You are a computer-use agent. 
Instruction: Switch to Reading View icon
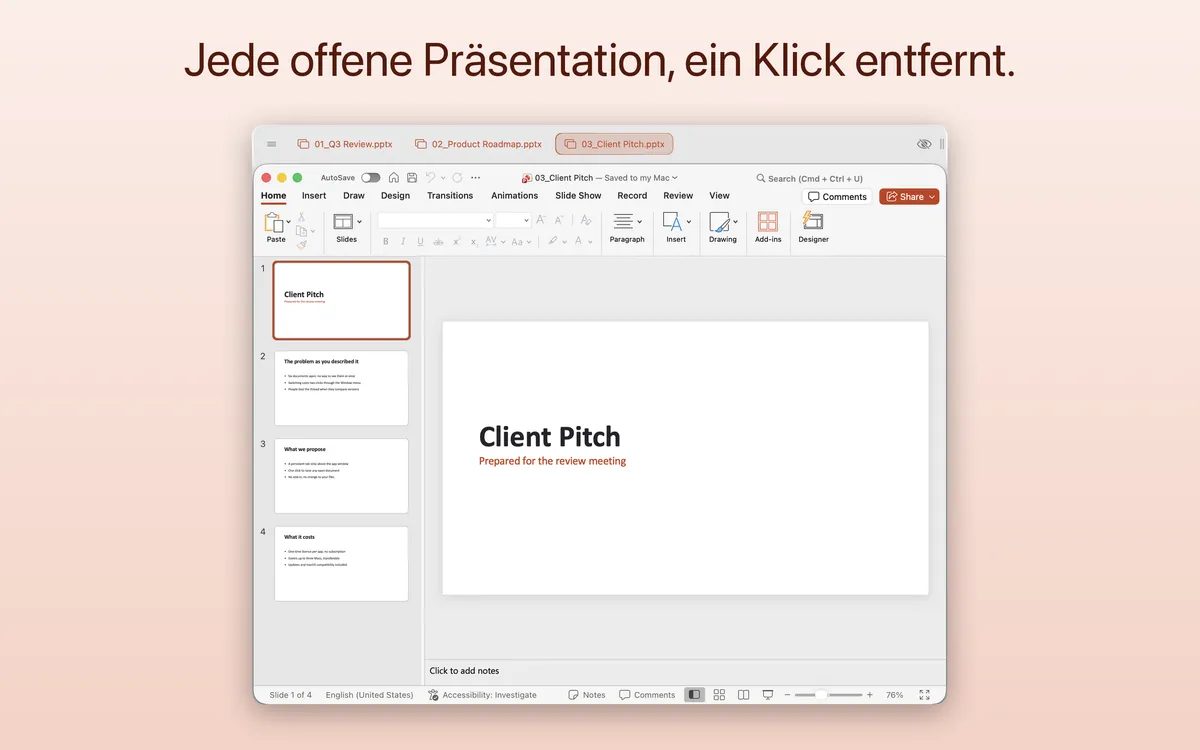(x=743, y=695)
